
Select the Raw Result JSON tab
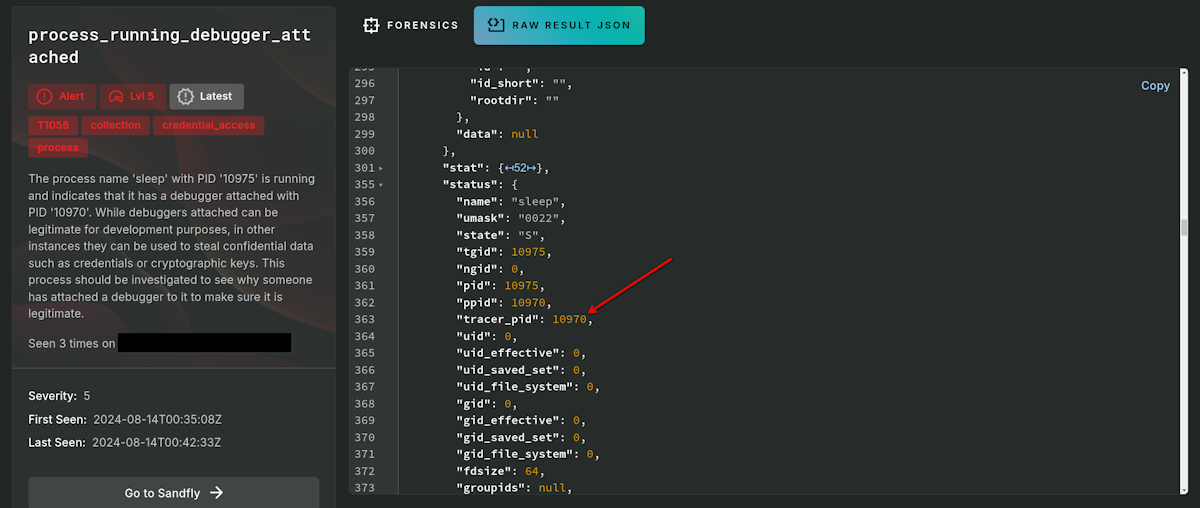click(x=559, y=25)
